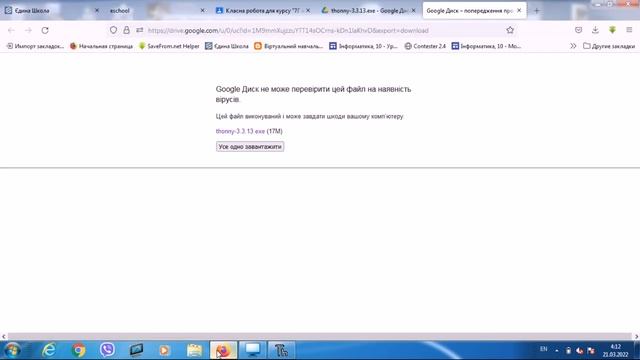Open 'Contester 2.4' bookmark
This screenshot has width=640, height=360.
[425, 46]
